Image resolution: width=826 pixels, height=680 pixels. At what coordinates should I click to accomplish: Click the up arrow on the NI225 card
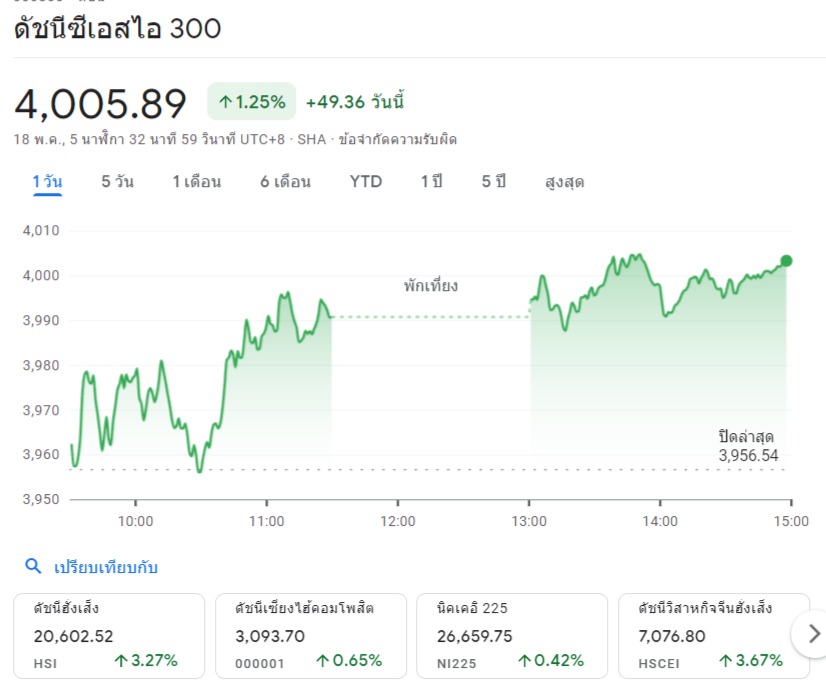(x=525, y=660)
